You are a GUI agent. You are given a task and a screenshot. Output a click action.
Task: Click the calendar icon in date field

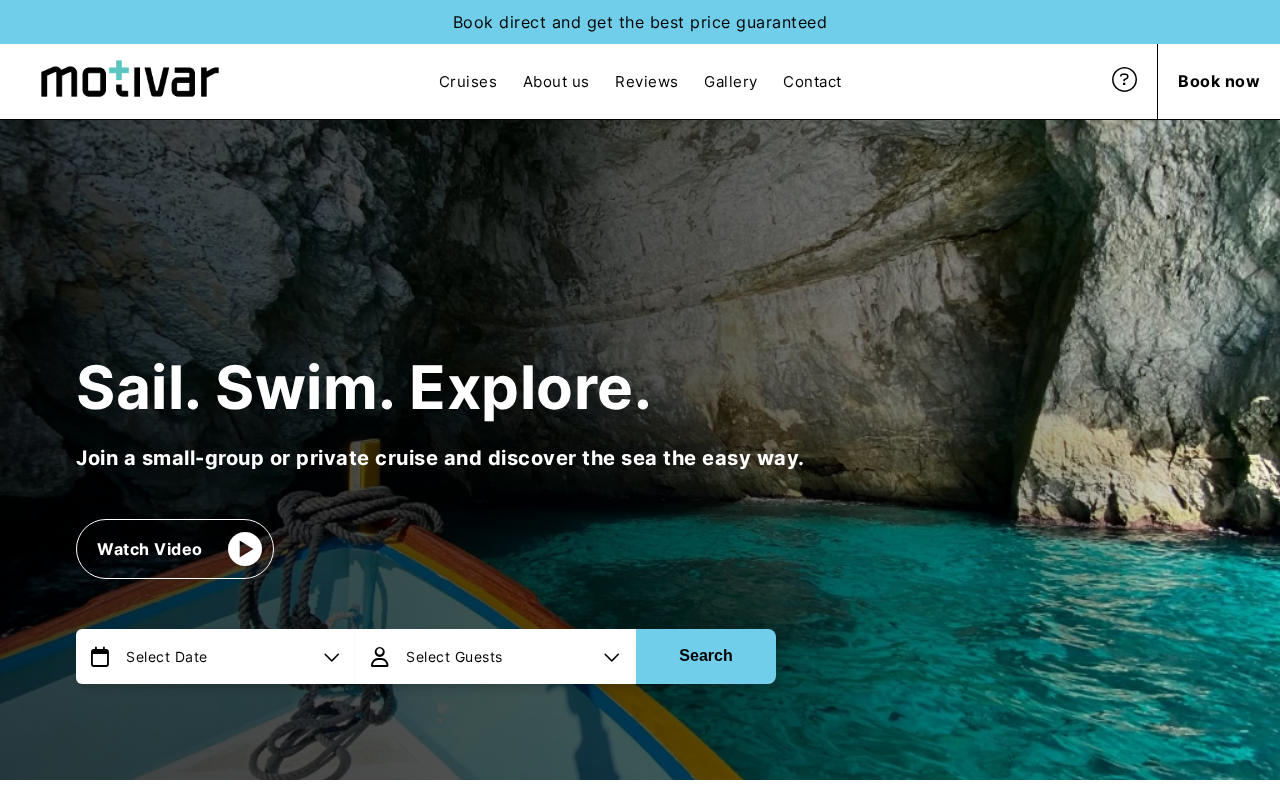pos(100,657)
